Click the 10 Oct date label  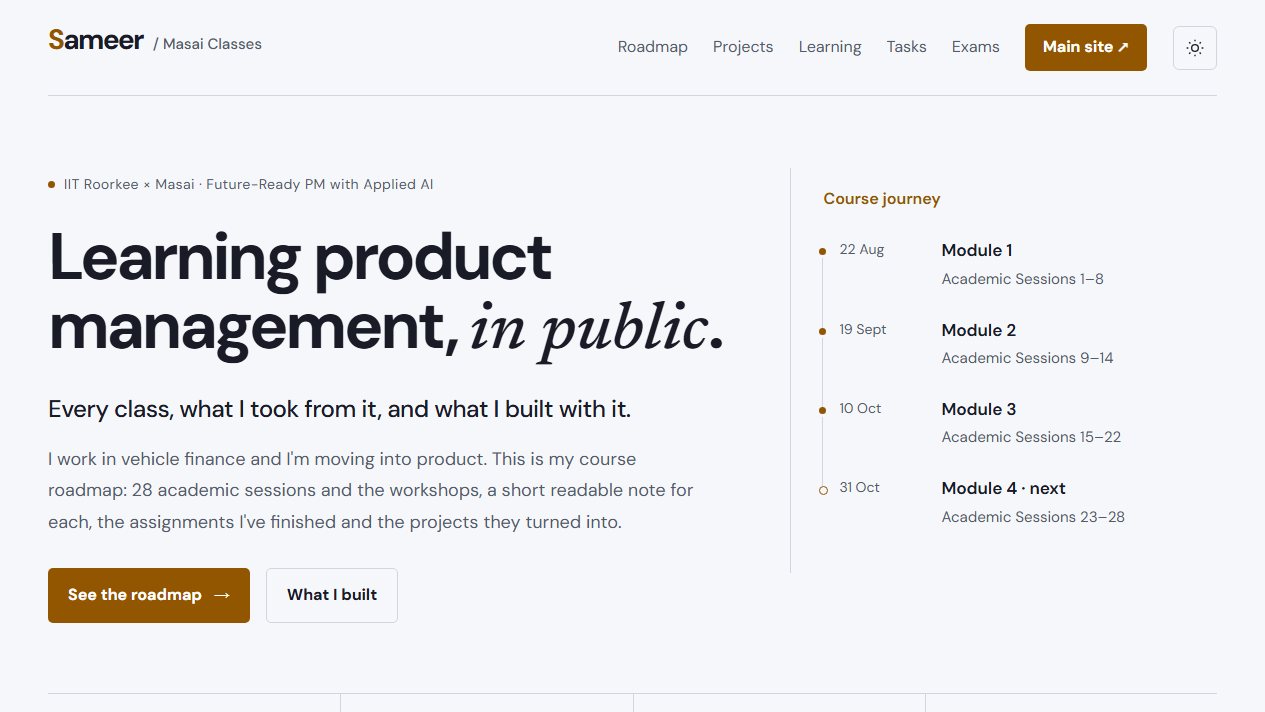860,408
